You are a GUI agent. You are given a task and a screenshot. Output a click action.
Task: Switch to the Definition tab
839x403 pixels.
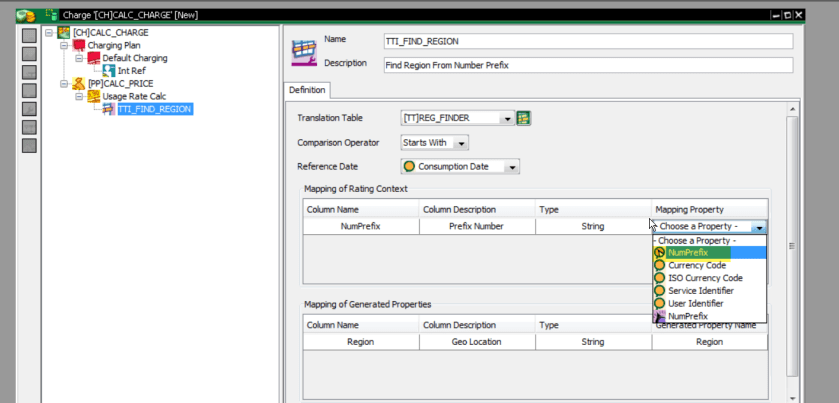pos(307,90)
